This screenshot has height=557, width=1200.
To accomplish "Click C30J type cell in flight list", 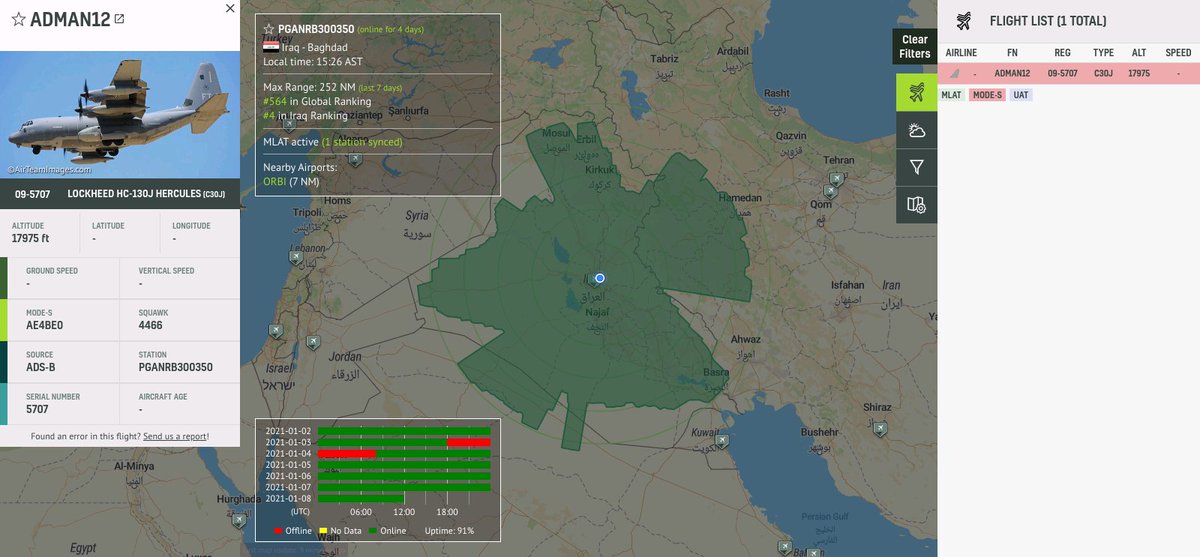I will coord(1103,73).
